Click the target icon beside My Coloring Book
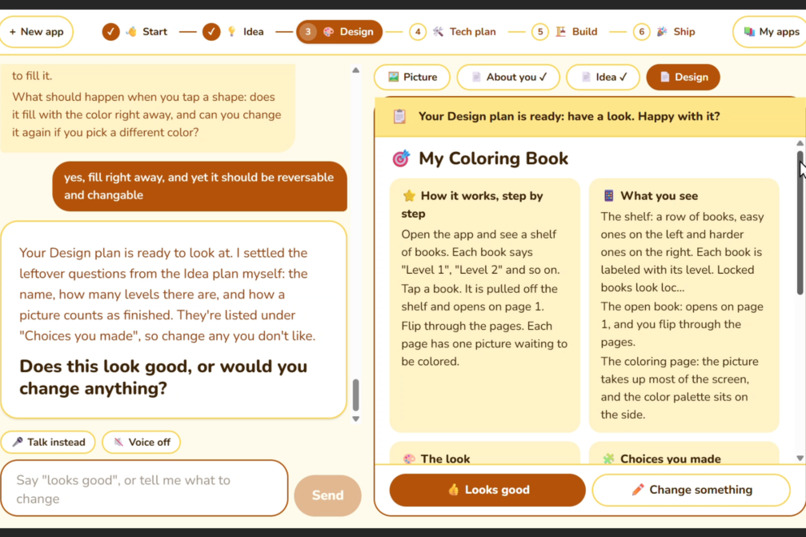The width and height of the screenshot is (806, 537). point(401,159)
